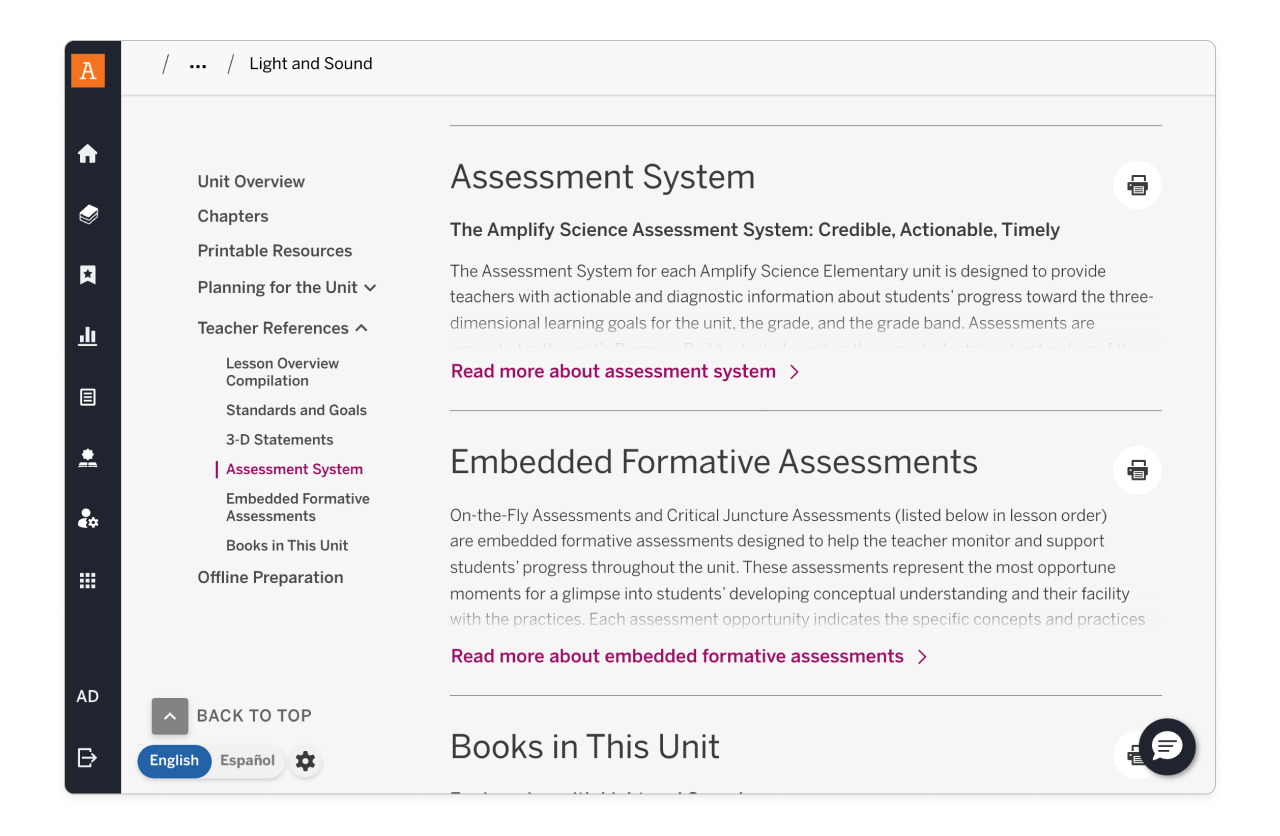Expand the breadcrumb ellipsis menu
Screen dimensions: 1280x836
click(197, 63)
